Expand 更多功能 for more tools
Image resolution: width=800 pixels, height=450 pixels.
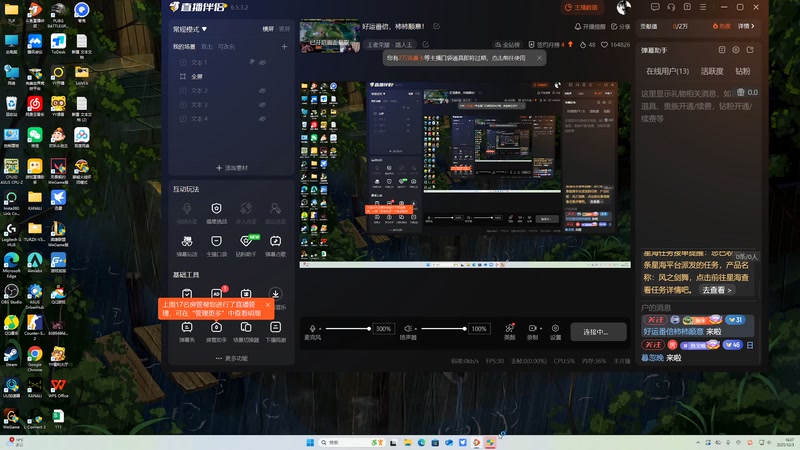(x=232, y=358)
